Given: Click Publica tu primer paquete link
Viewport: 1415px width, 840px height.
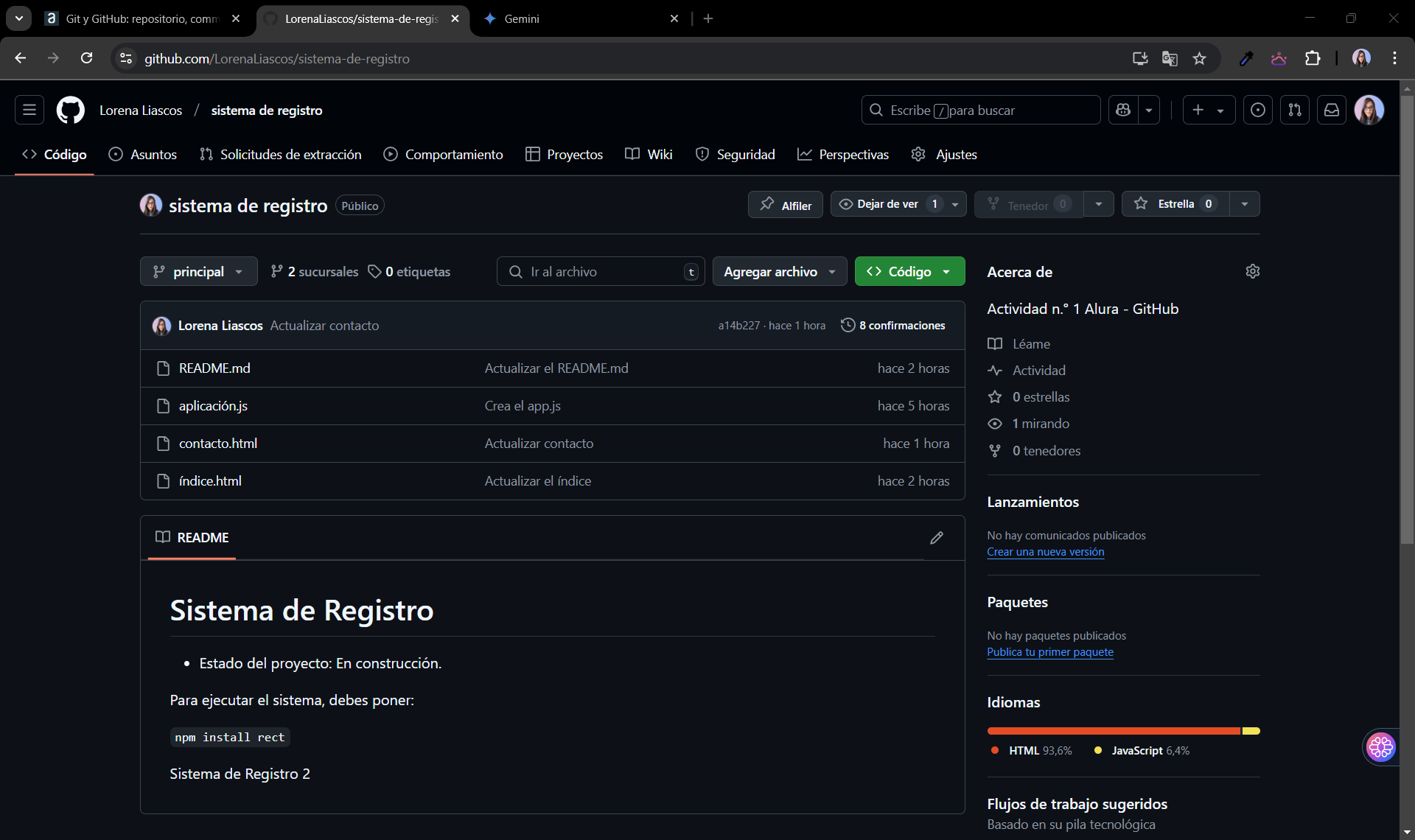Looking at the screenshot, I should click(1049, 651).
